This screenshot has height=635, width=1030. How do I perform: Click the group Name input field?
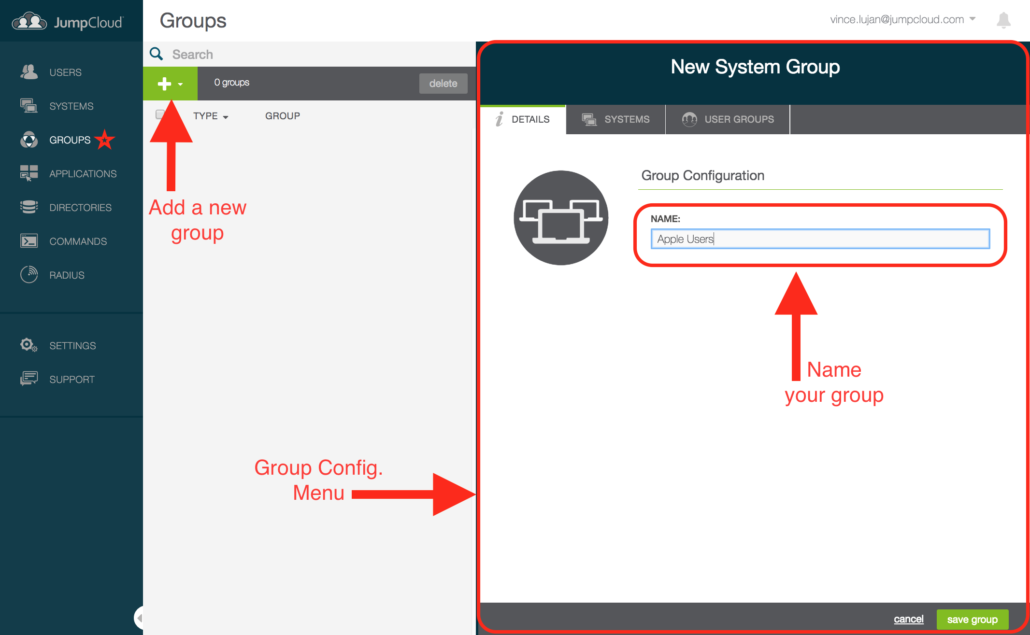point(819,239)
